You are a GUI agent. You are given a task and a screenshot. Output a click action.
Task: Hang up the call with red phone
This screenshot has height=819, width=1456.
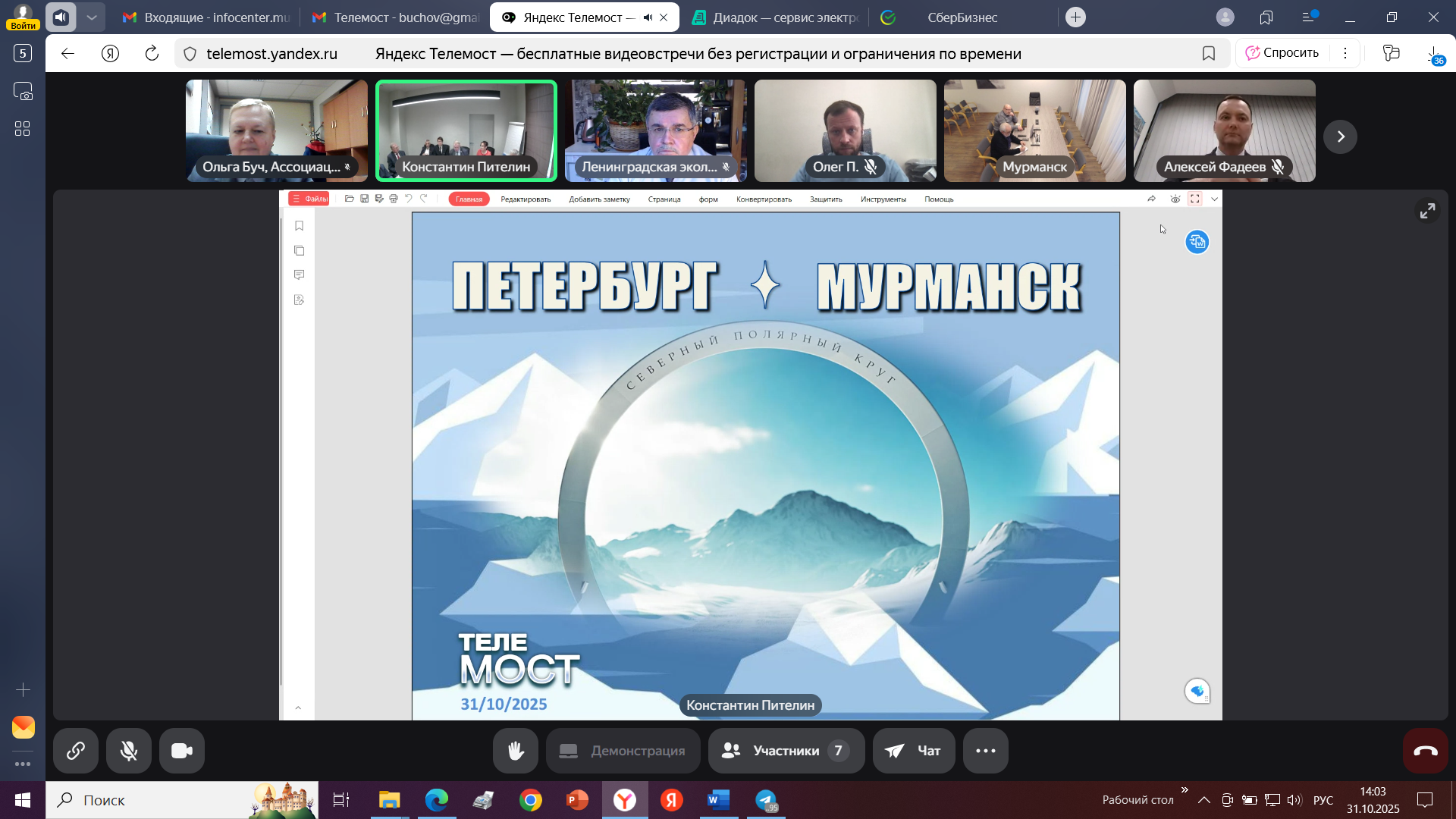coord(1425,751)
